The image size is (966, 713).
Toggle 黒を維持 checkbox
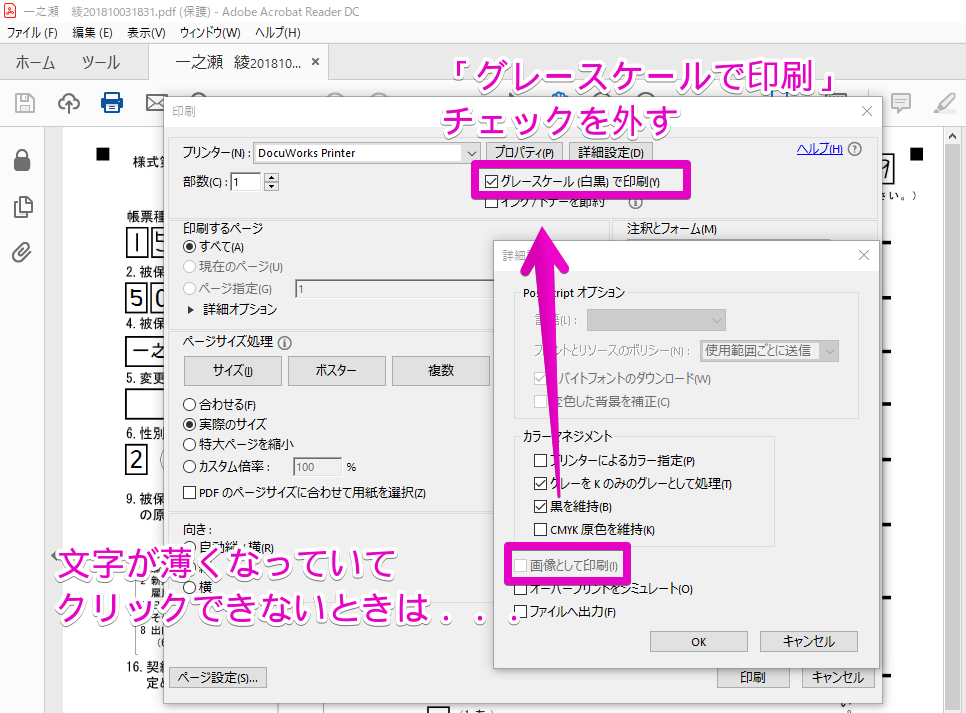tap(540, 507)
